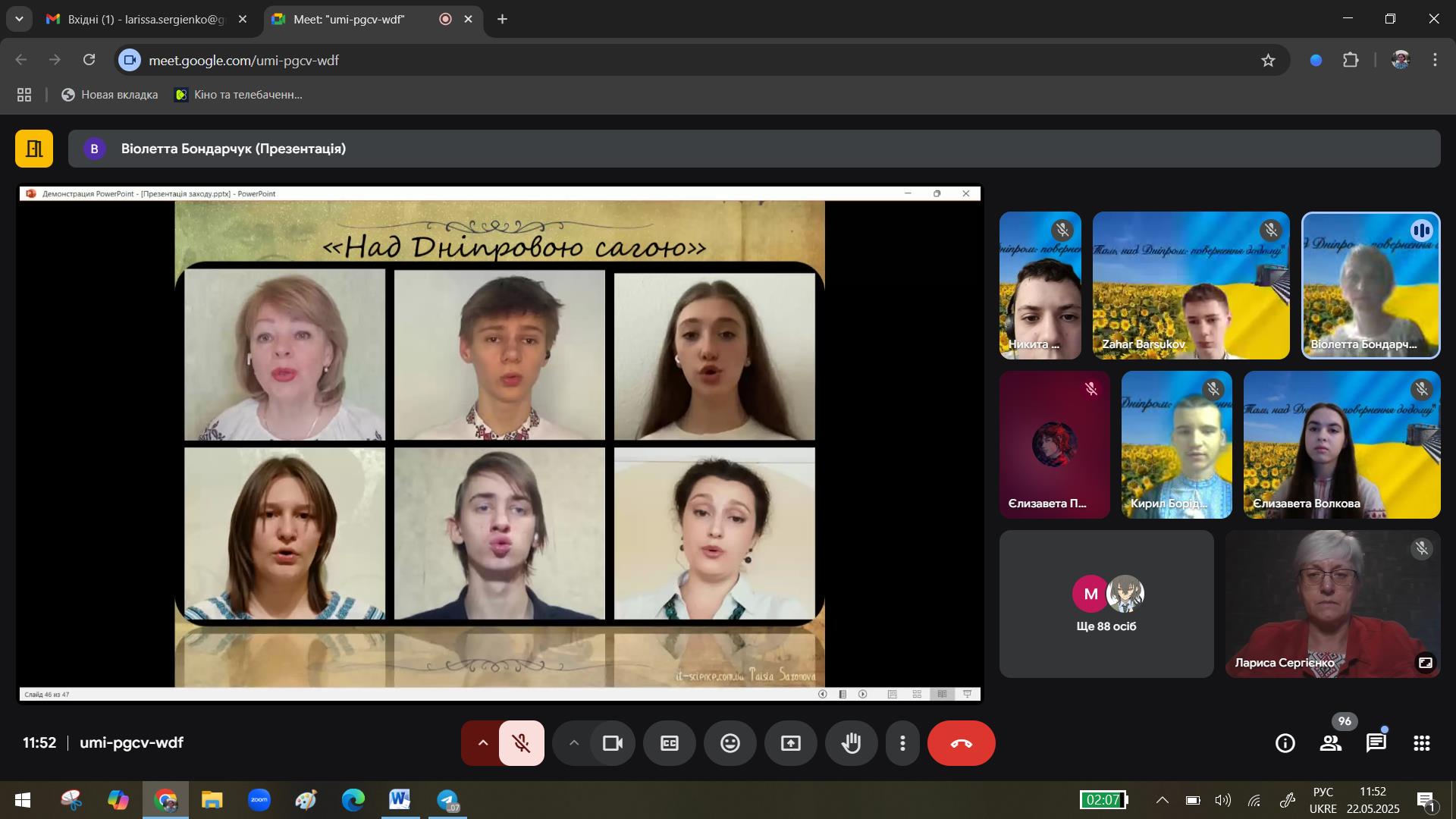Click the present screen button

(790, 743)
